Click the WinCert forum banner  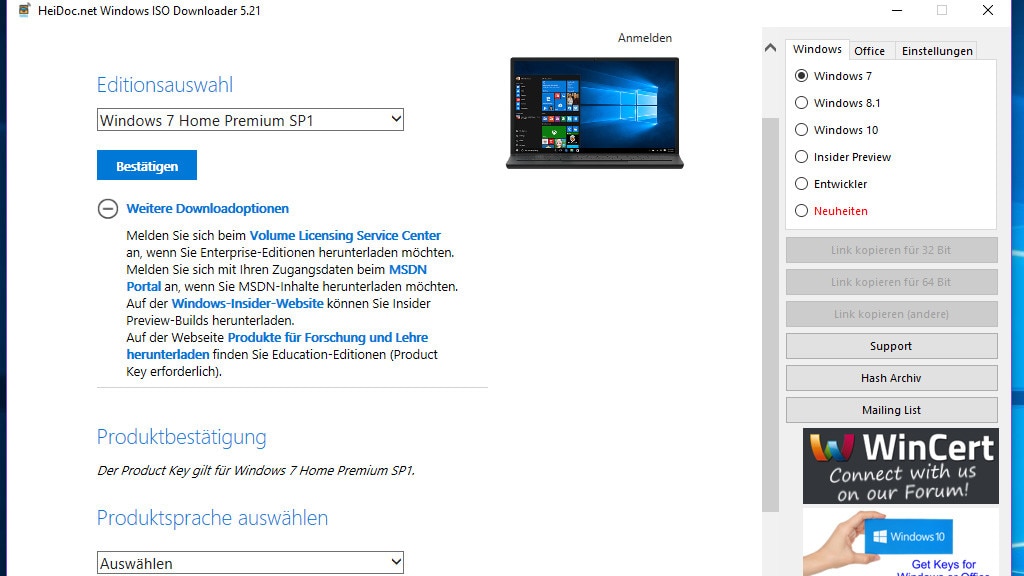pos(901,466)
